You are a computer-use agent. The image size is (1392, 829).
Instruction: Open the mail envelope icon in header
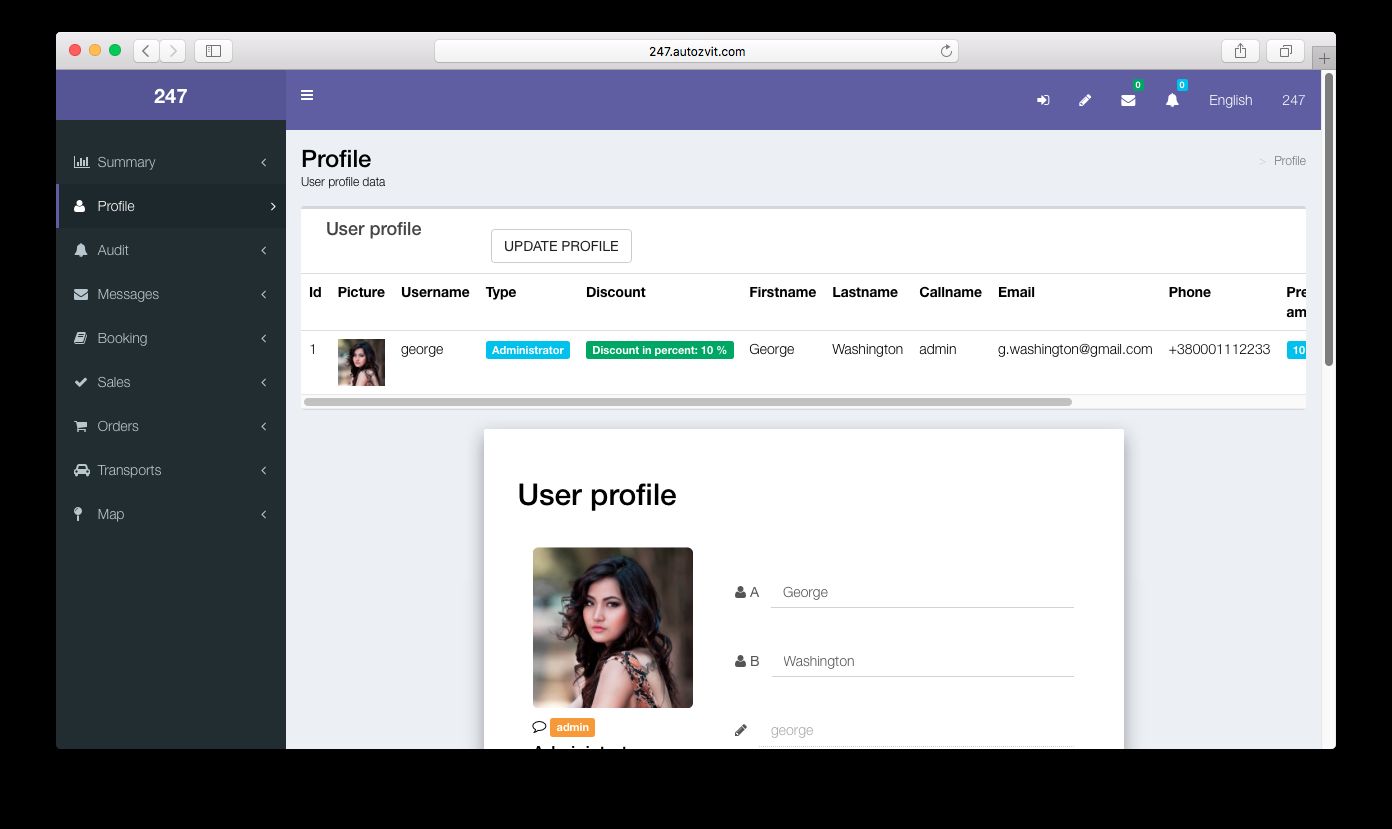(1128, 100)
